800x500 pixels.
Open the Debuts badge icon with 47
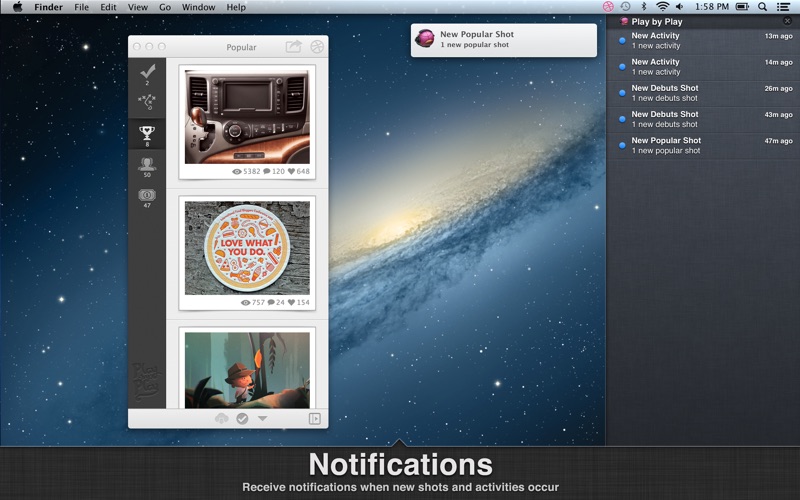point(147,196)
